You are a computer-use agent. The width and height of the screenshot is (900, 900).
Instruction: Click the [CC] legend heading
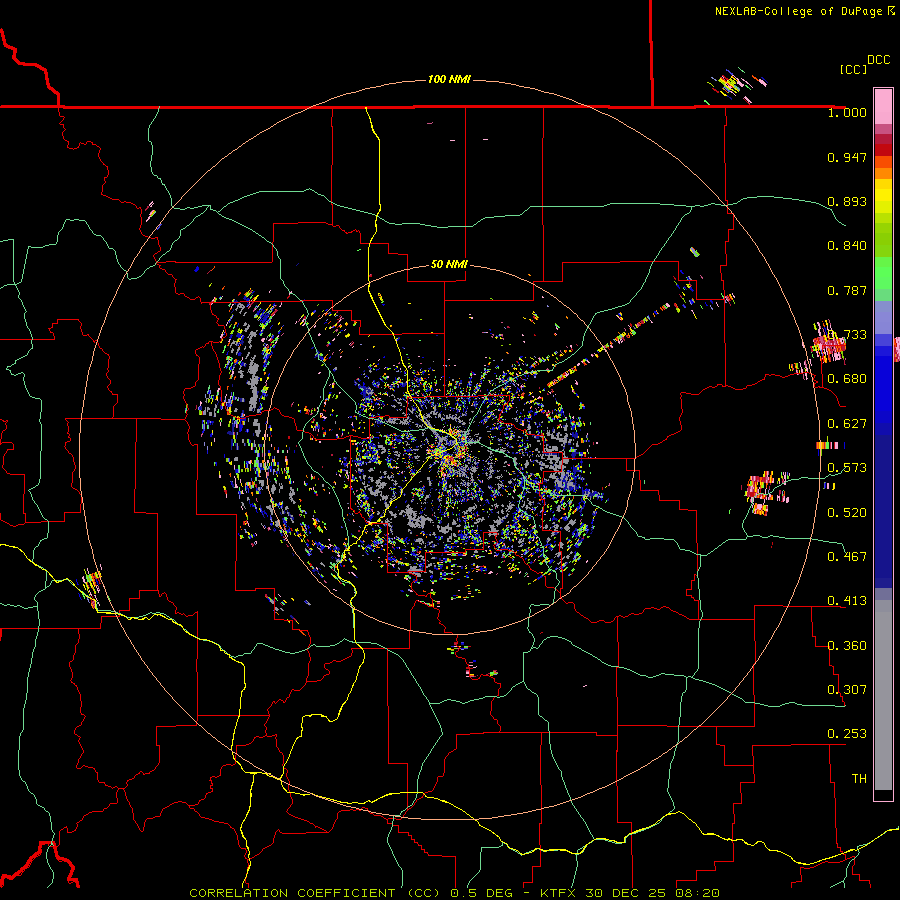(853, 69)
